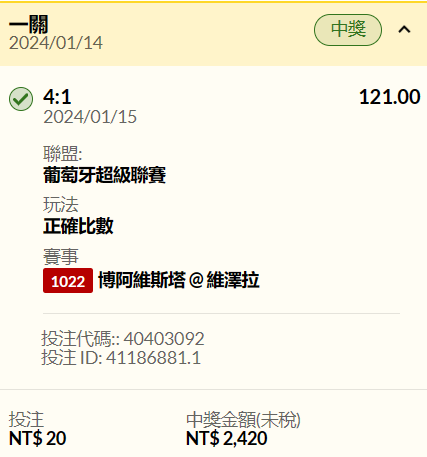Click the 中獎金額(未稅) label

pos(243,420)
